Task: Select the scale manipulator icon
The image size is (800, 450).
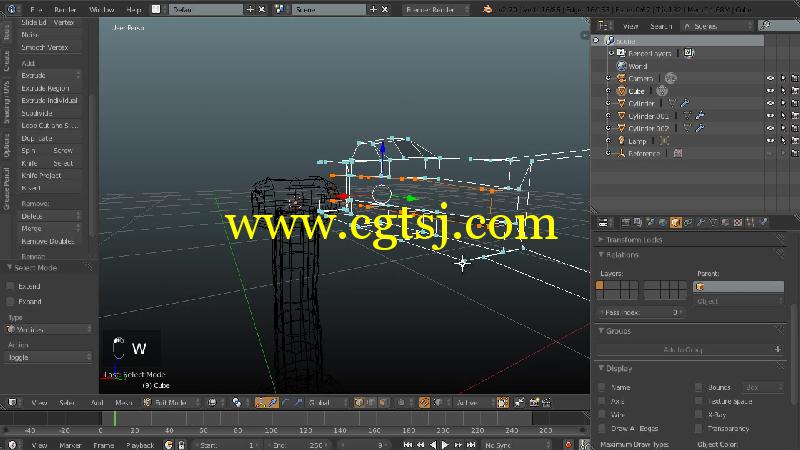Action: point(298,403)
